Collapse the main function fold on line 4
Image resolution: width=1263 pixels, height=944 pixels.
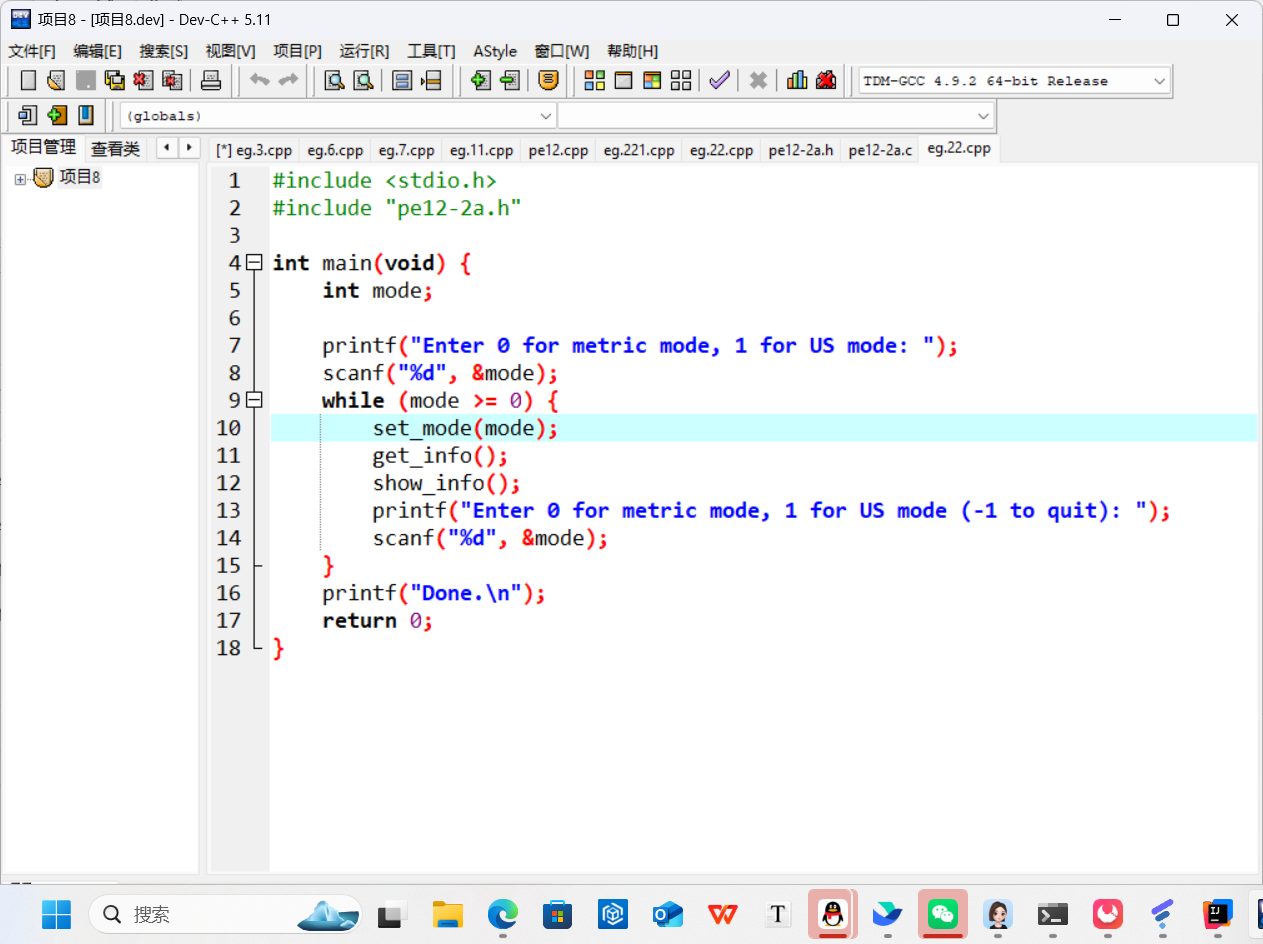click(x=254, y=262)
